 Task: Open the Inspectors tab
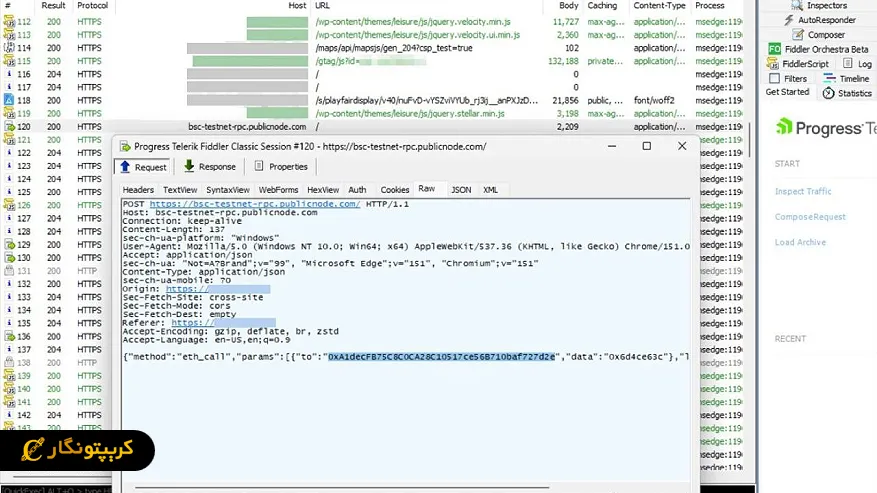point(819,6)
